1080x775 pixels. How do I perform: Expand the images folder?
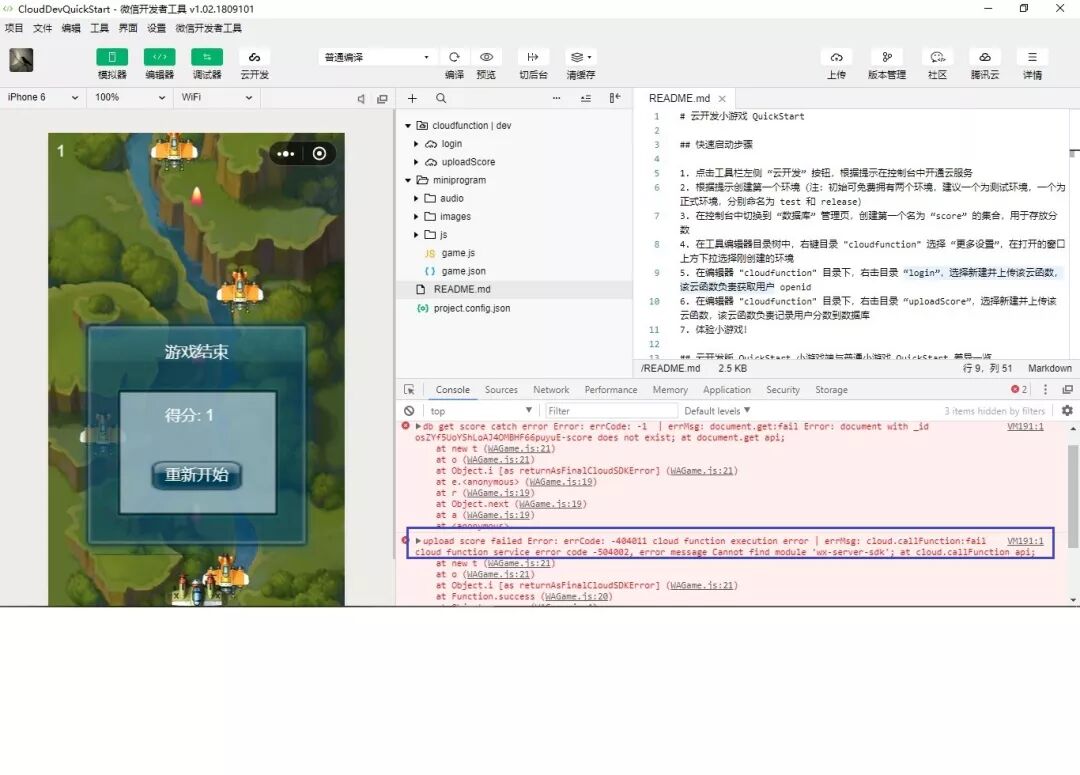[416, 216]
